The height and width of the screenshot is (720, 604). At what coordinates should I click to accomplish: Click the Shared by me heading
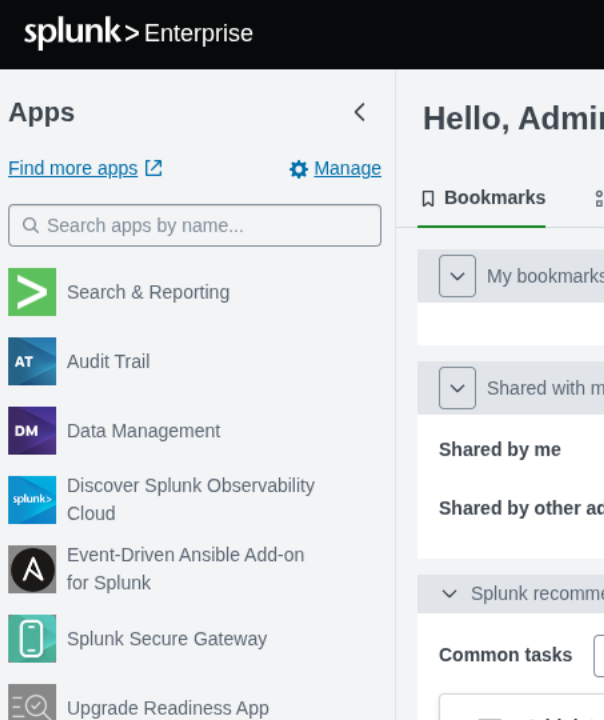point(500,450)
